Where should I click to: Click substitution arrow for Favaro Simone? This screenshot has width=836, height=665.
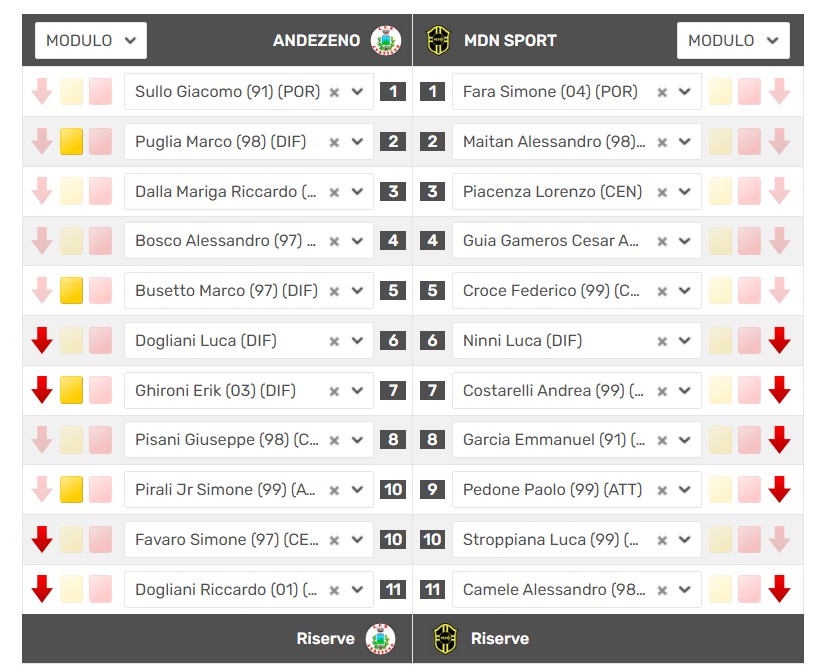(x=41, y=540)
